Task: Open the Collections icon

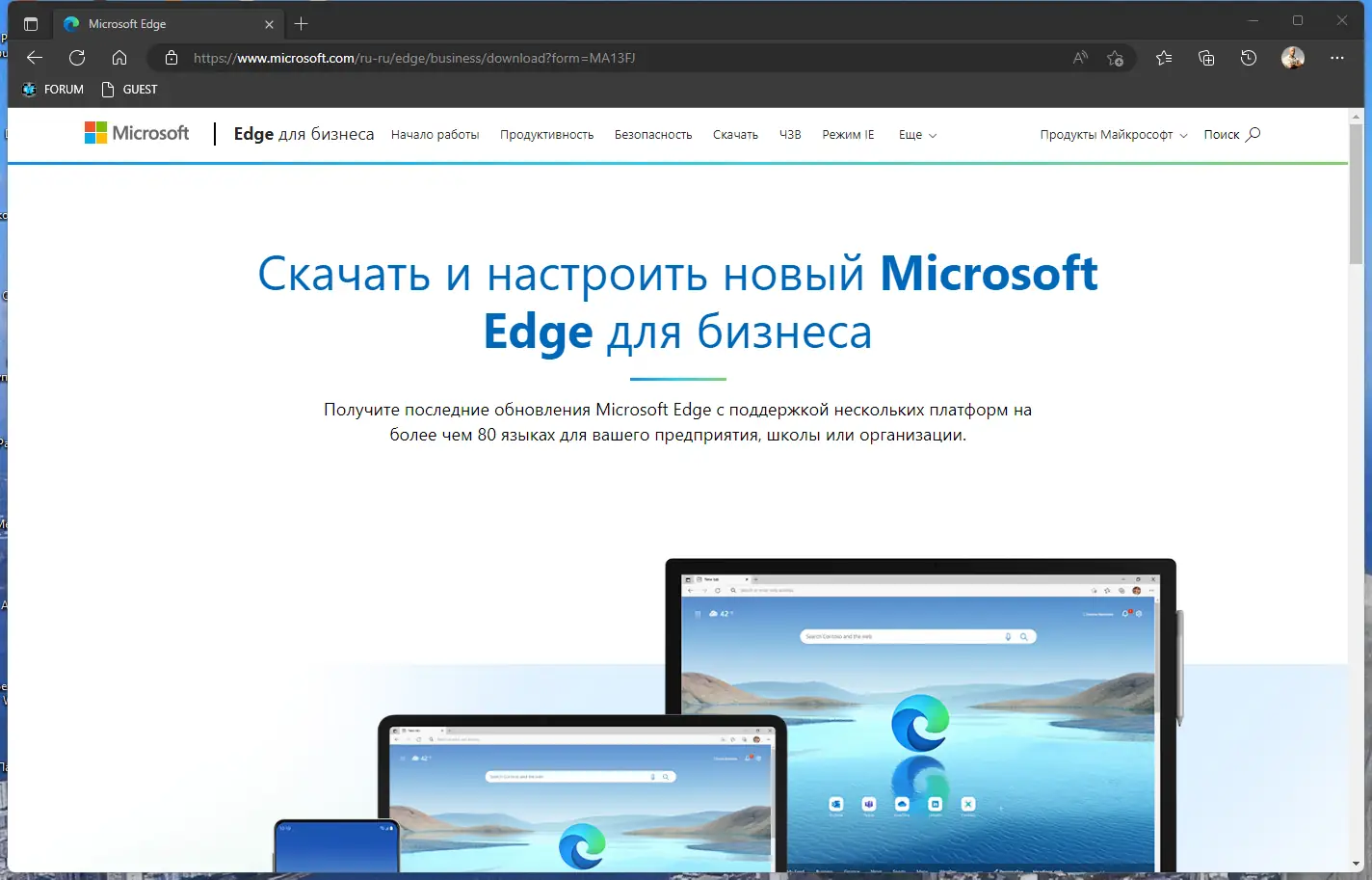Action: (1206, 58)
